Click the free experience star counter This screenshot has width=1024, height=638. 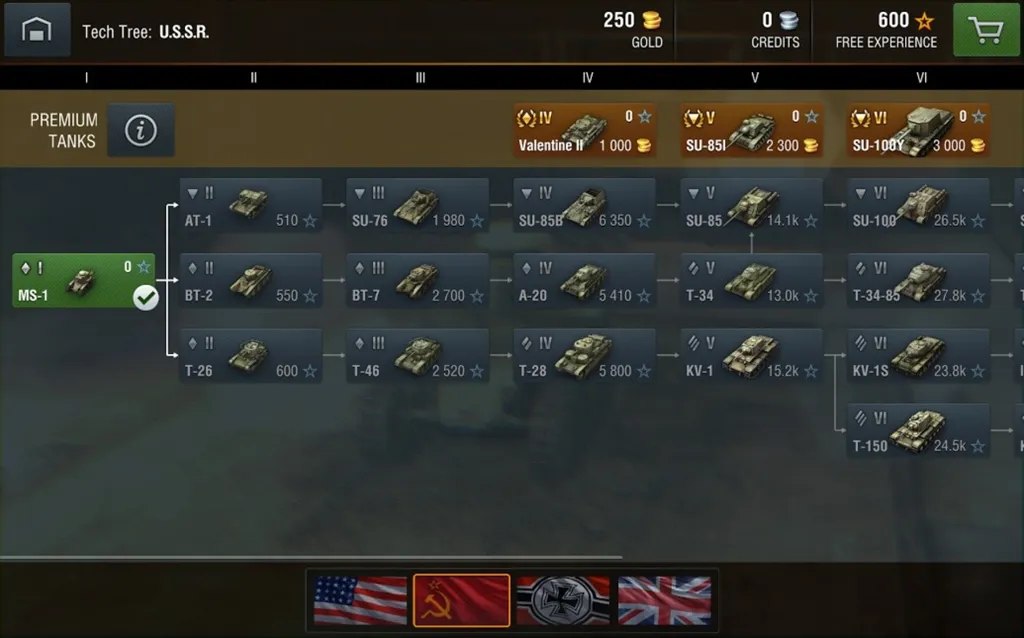pos(886,30)
